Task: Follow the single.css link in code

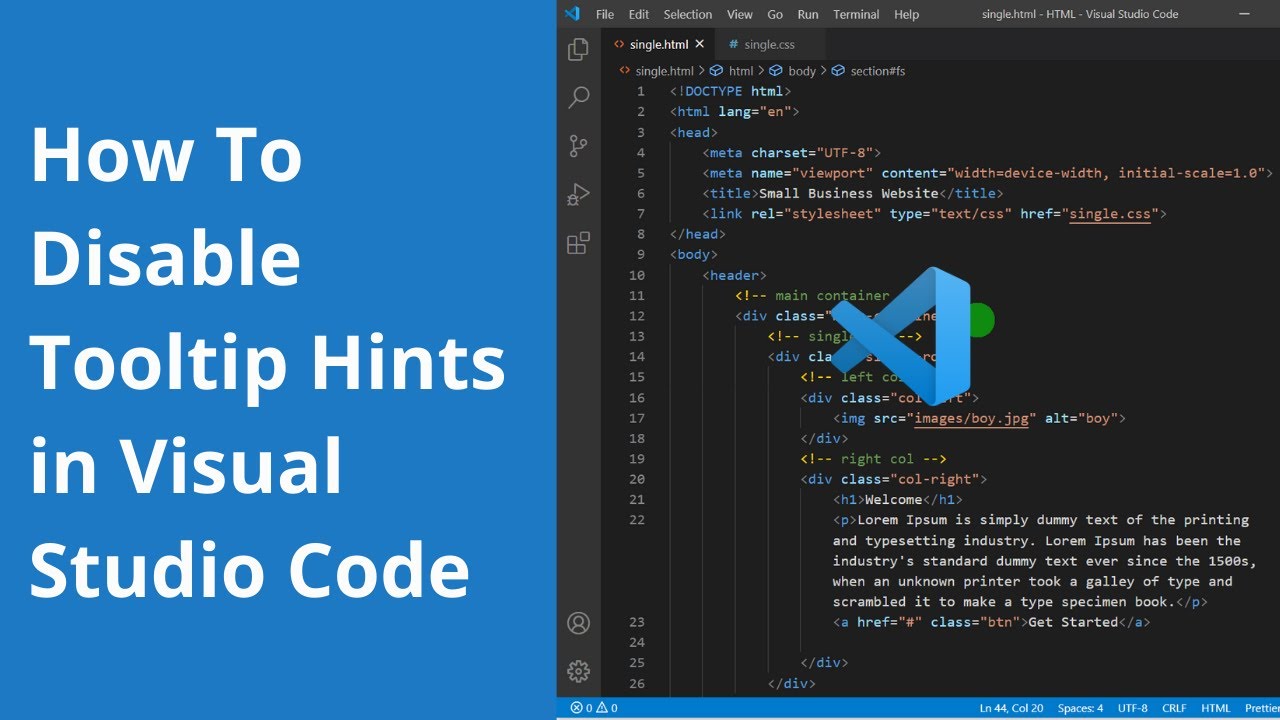Action: click(1112, 214)
